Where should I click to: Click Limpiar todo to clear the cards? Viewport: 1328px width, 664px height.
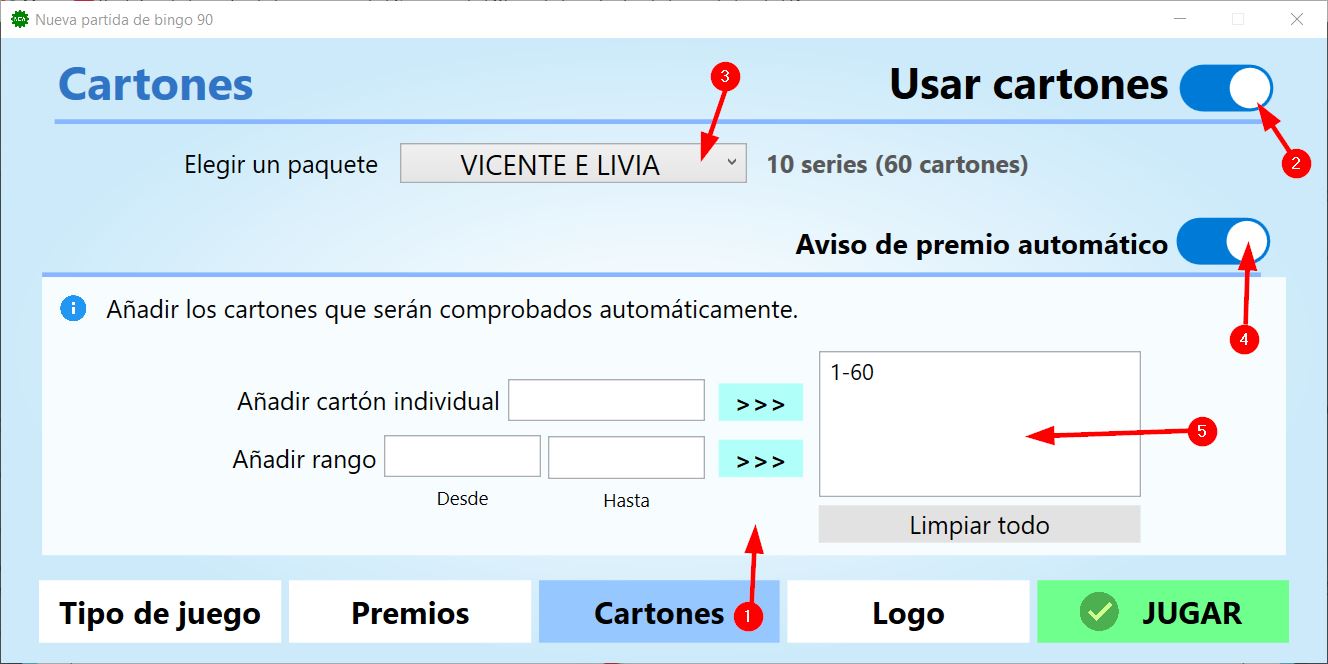click(x=979, y=525)
